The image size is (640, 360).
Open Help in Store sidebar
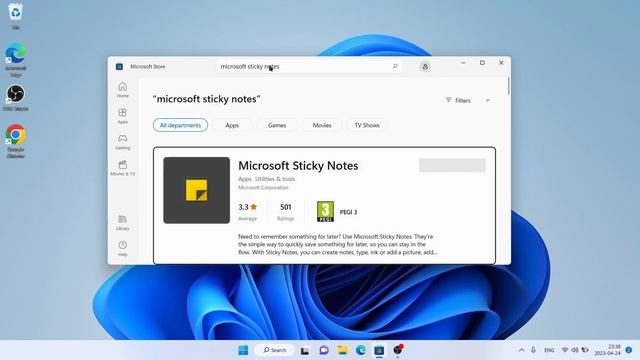122,249
